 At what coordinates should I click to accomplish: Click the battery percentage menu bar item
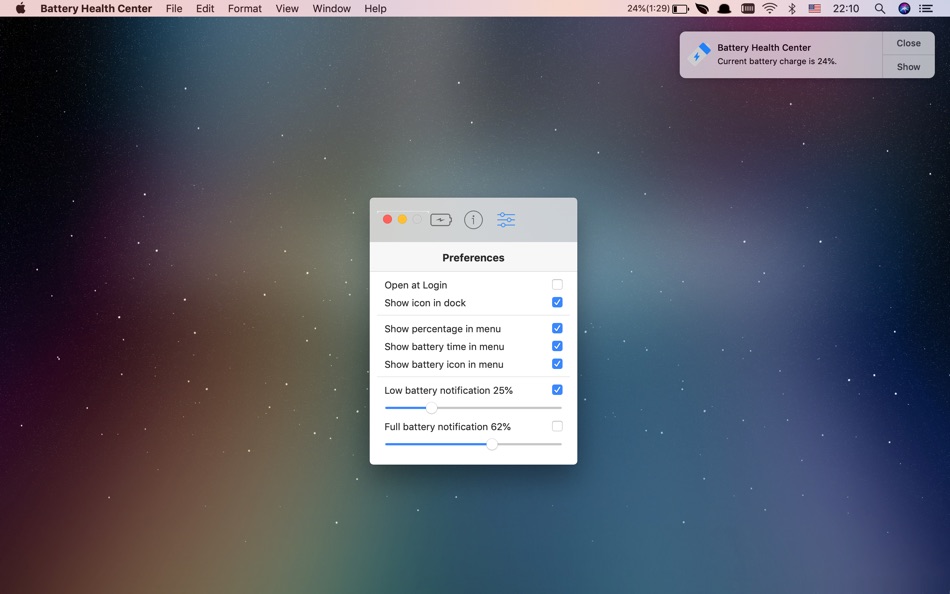pyautogui.click(x=657, y=8)
